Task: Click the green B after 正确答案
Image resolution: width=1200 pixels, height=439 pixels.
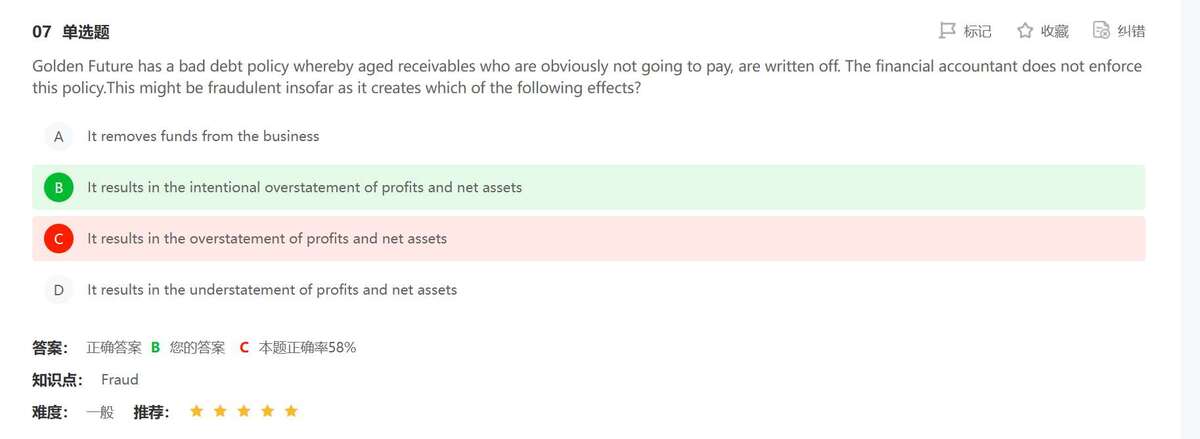Action: click(155, 348)
